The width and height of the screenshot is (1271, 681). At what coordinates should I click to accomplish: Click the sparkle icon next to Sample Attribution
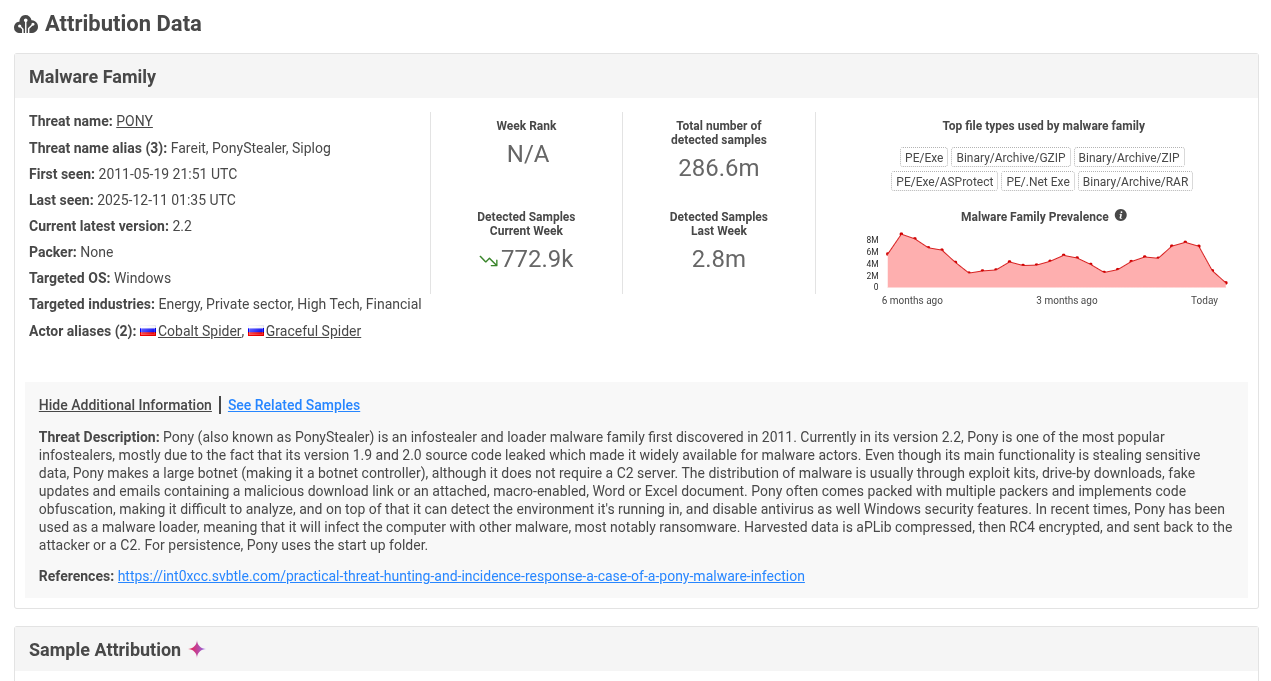(198, 649)
